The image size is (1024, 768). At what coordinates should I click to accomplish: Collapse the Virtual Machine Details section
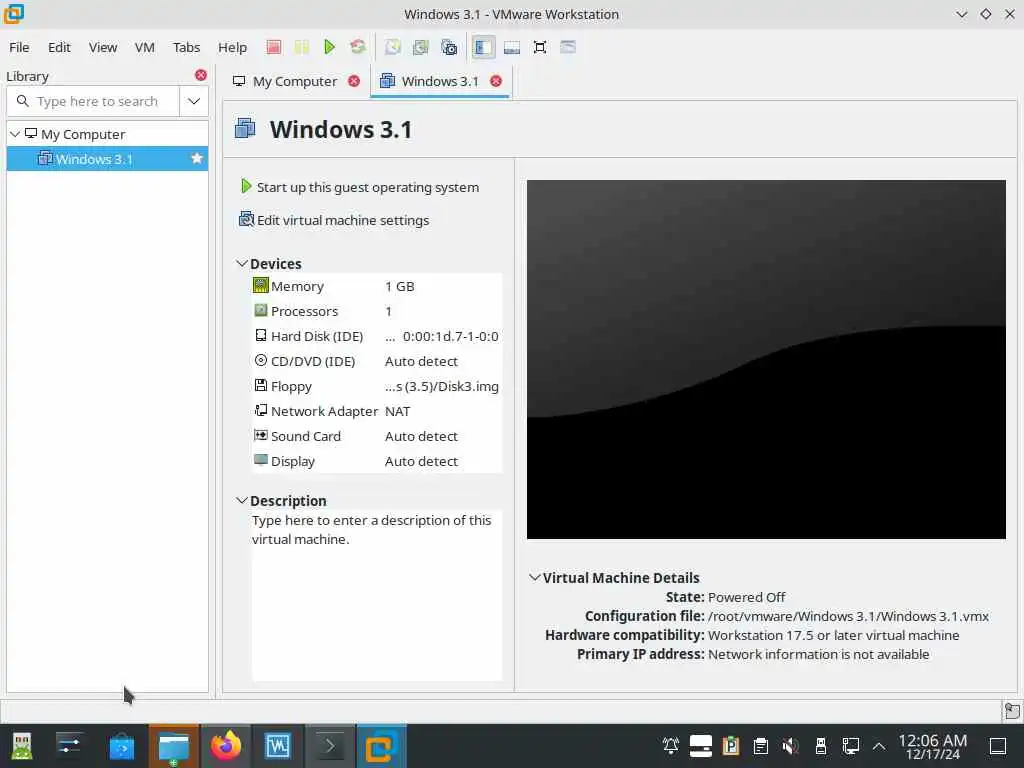pos(535,577)
